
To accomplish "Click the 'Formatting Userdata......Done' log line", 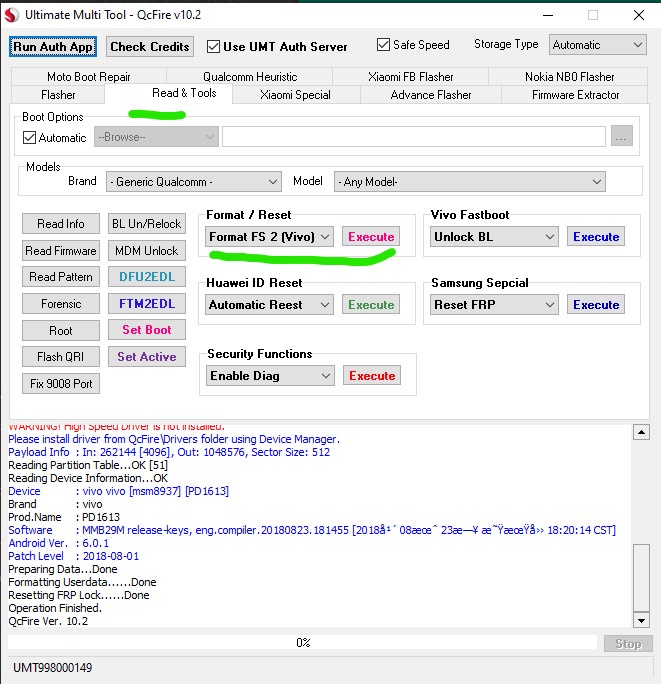I will click(x=82, y=582).
